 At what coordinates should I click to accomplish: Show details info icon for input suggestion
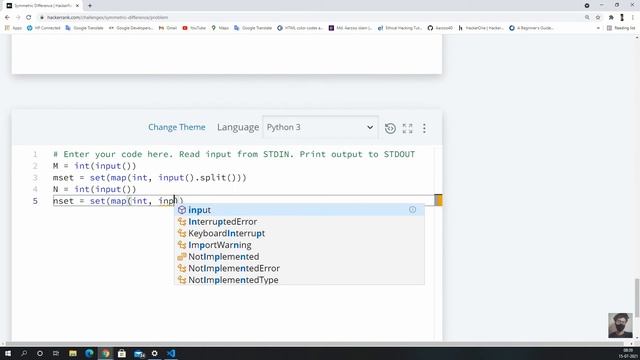[x=413, y=209]
